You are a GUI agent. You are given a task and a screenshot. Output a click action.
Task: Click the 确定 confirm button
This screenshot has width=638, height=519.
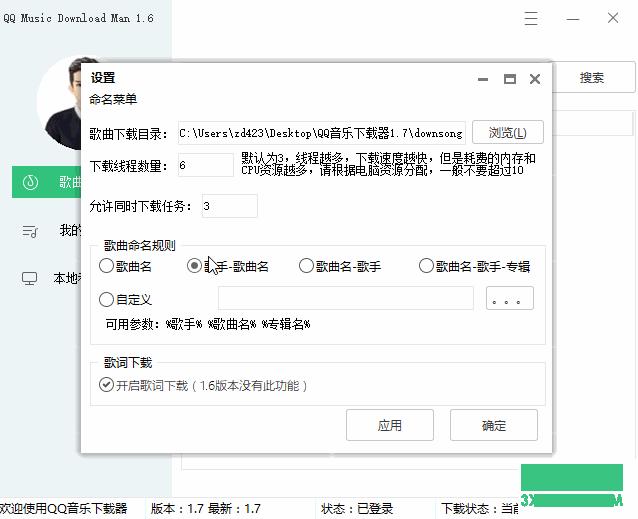tap(494, 425)
